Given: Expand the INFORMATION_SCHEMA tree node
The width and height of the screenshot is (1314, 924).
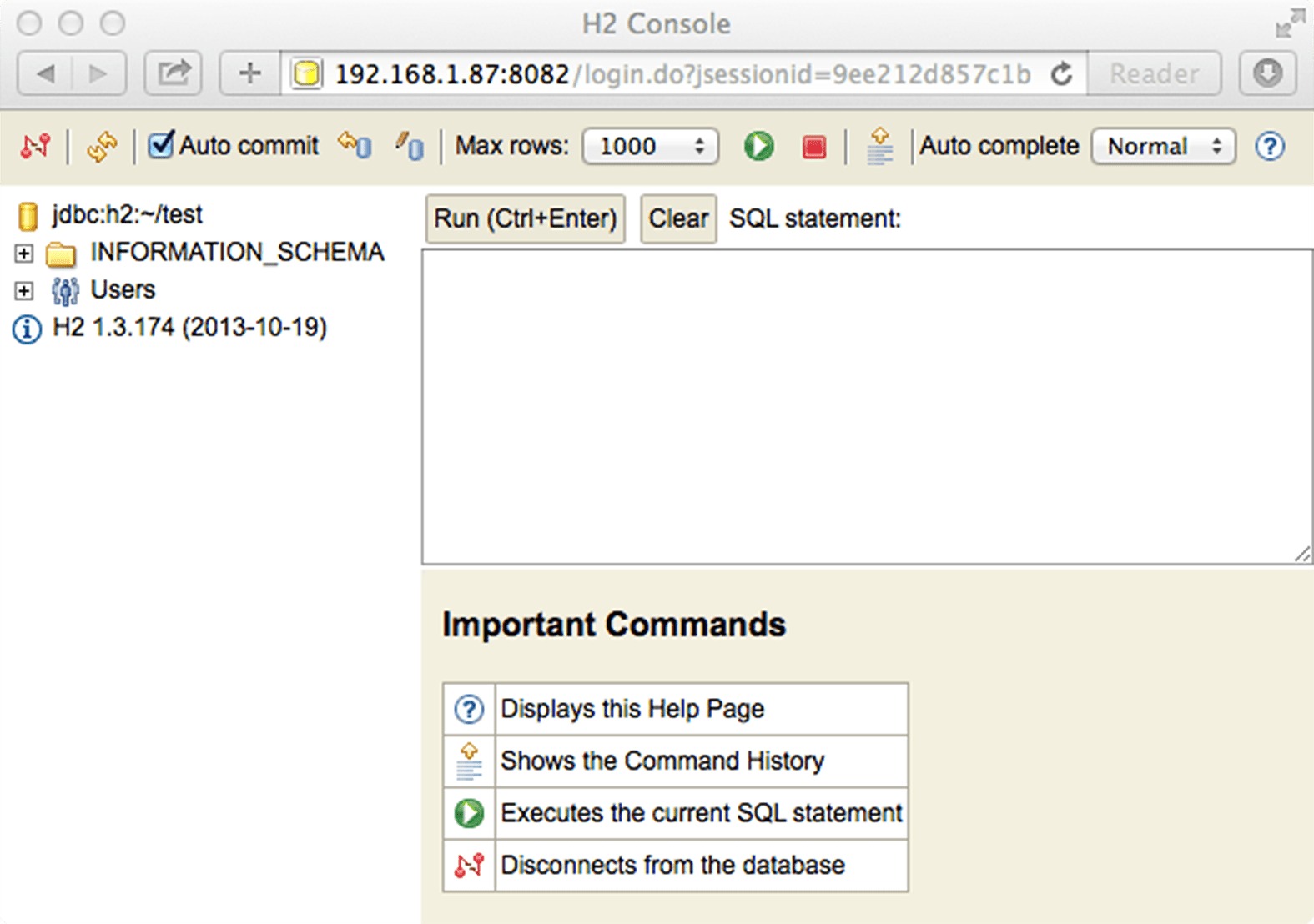Looking at the screenshot, I should tap(24, 253).
